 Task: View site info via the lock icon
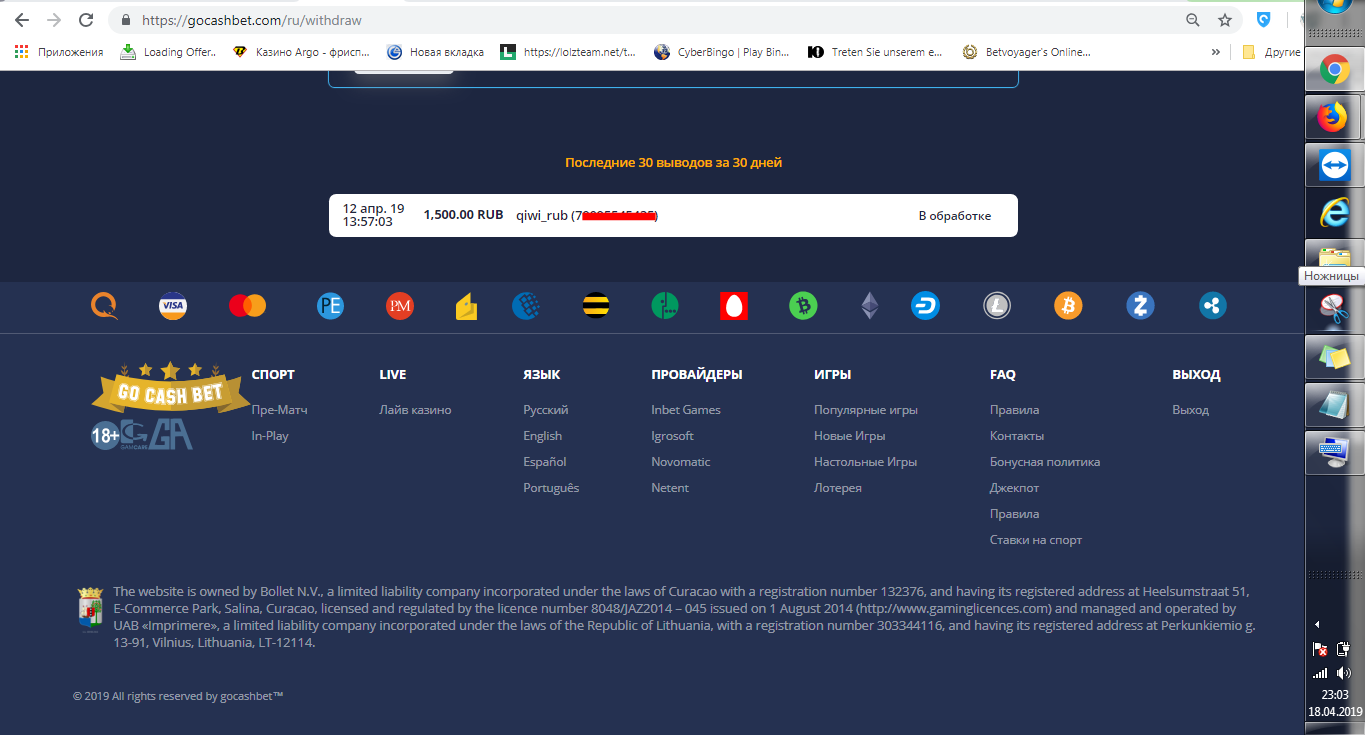click(x=126, y=20)
